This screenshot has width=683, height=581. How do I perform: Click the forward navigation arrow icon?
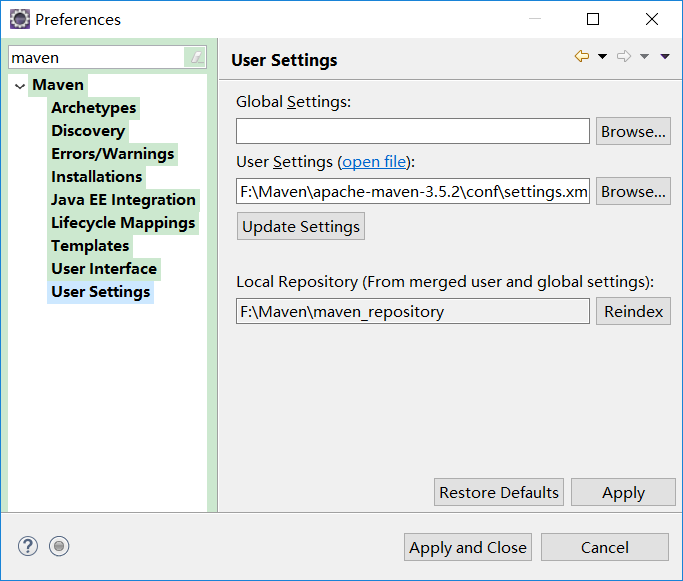click(x=623, y=57)
